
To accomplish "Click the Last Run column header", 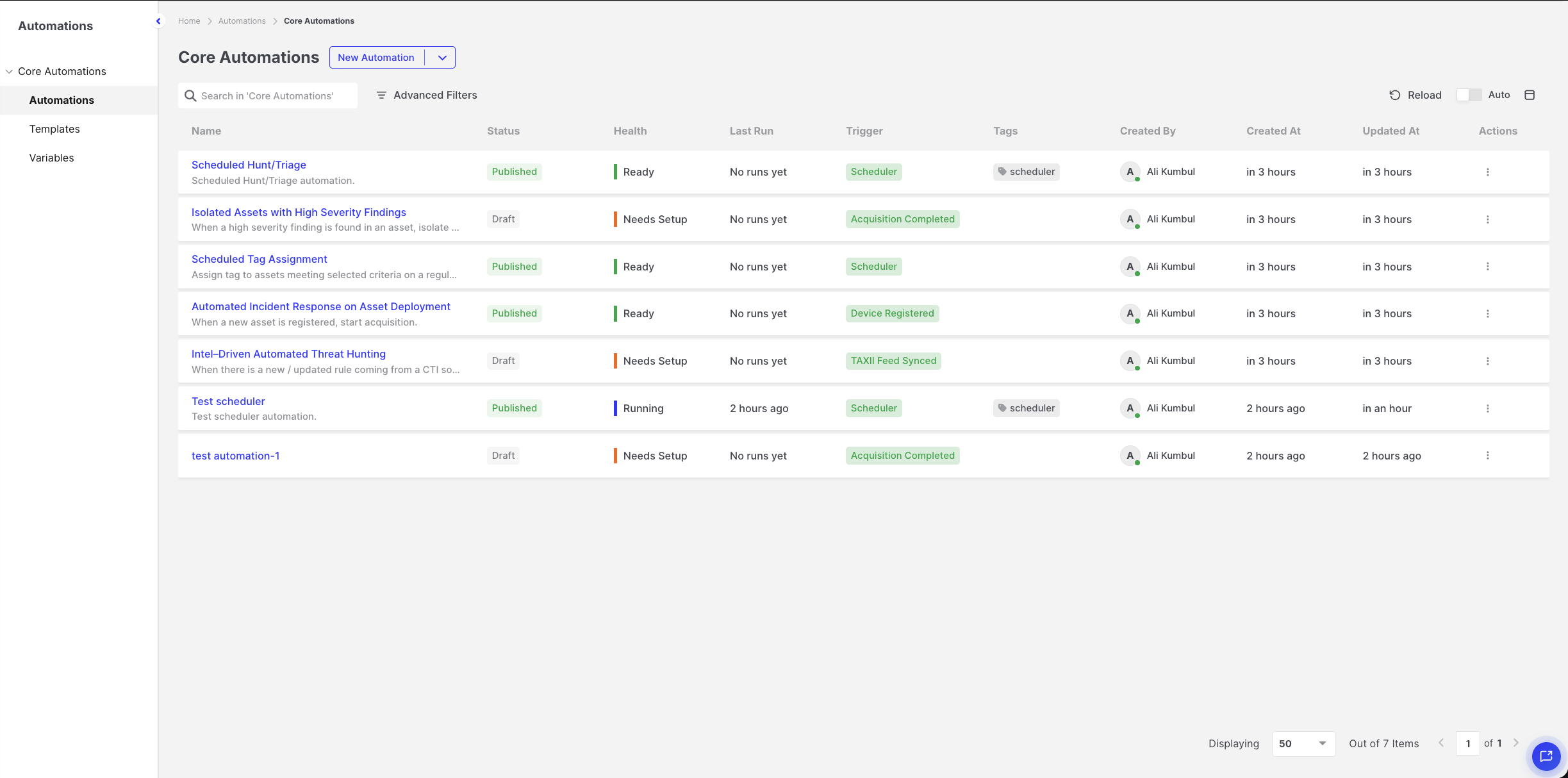I will 751,131.
